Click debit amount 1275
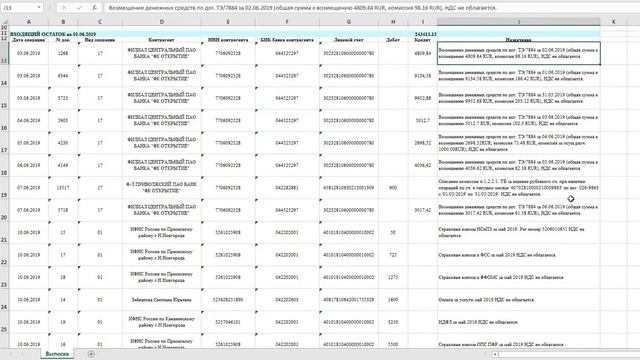 393,277
